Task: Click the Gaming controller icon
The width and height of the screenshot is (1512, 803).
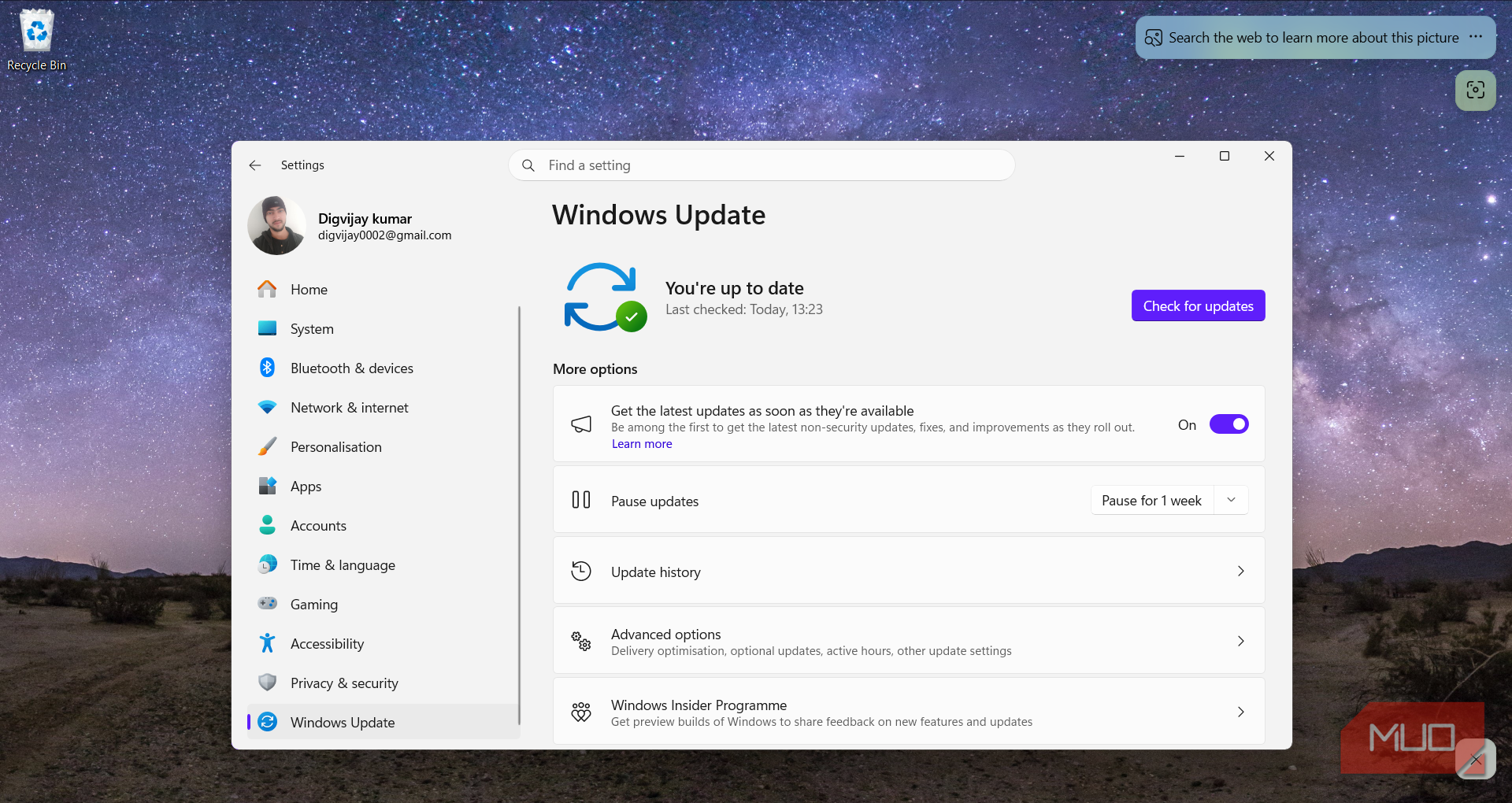Action: pos(268,604)
